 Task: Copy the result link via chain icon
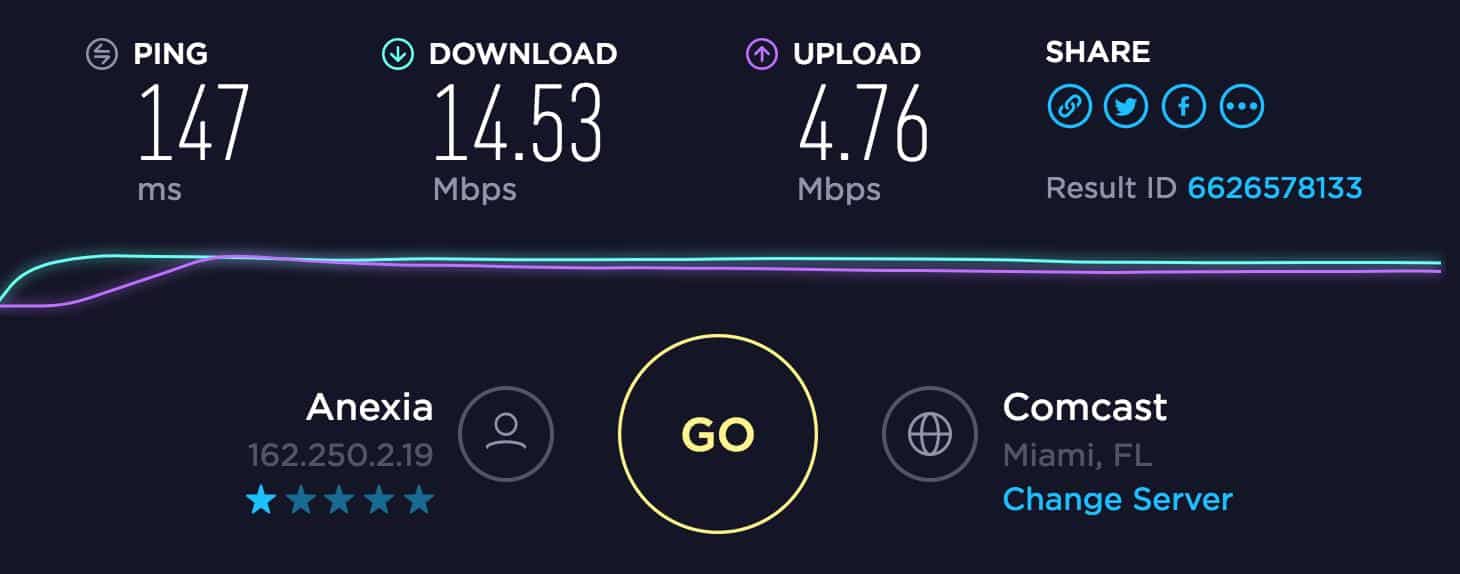click(1069, 106)
